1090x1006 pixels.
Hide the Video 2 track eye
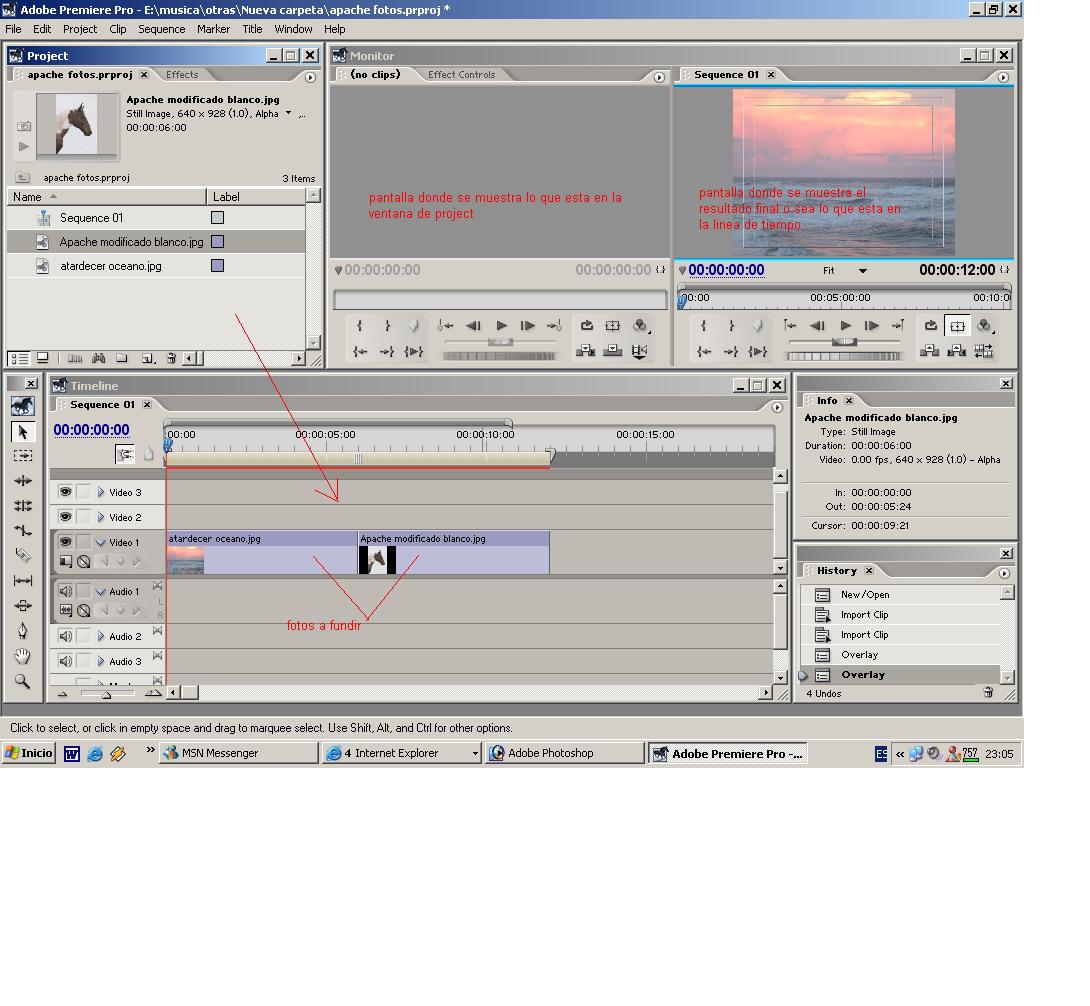click(65, 517)
